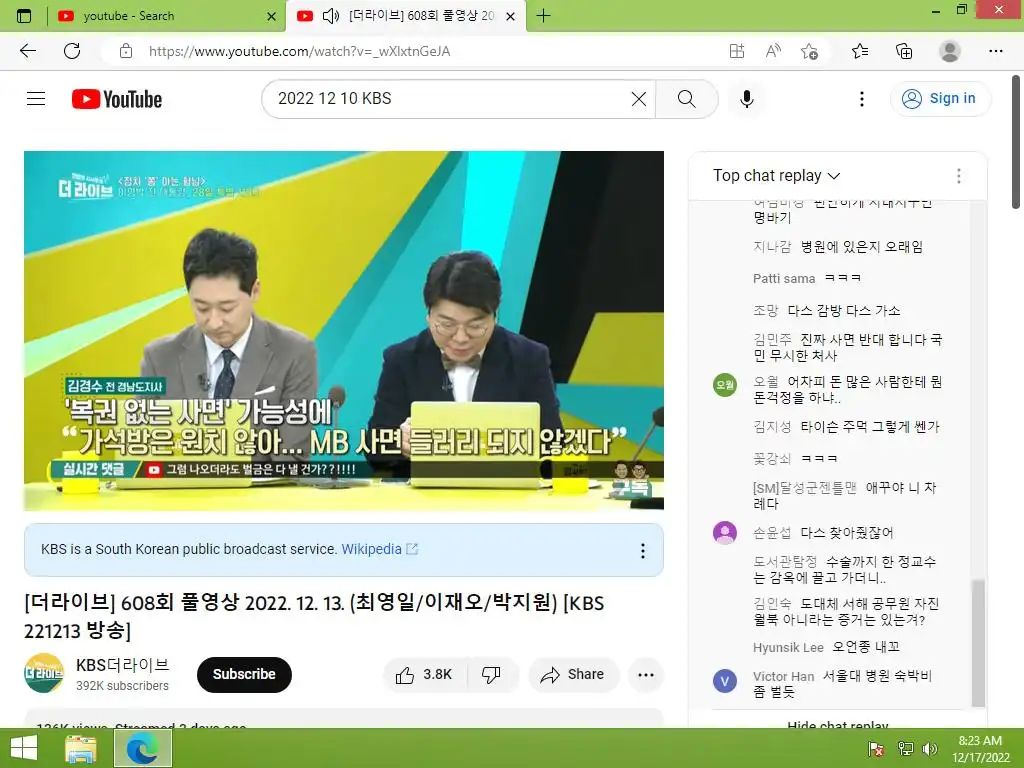Click the video player area
The height and width of the screenshot is (768, 1024).
(x=344, y=330)
